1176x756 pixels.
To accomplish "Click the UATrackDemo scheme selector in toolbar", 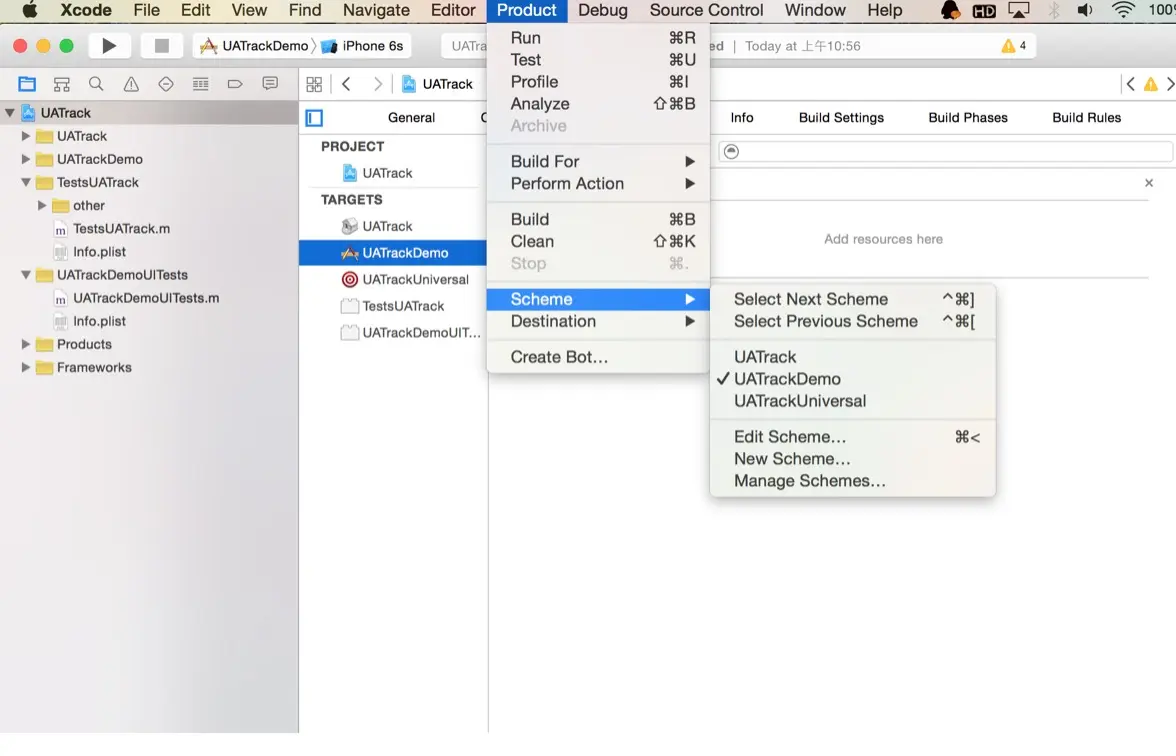I will pos(254,46).
